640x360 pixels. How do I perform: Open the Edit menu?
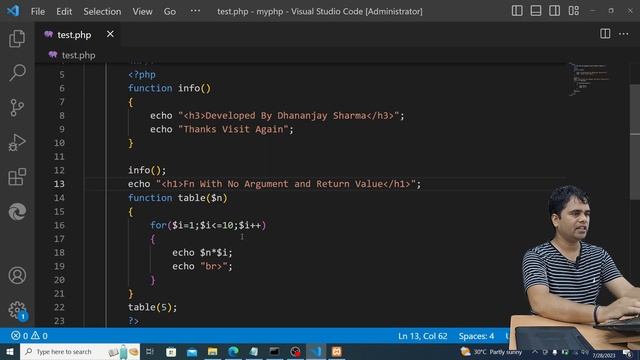click(x=64, y=11)
